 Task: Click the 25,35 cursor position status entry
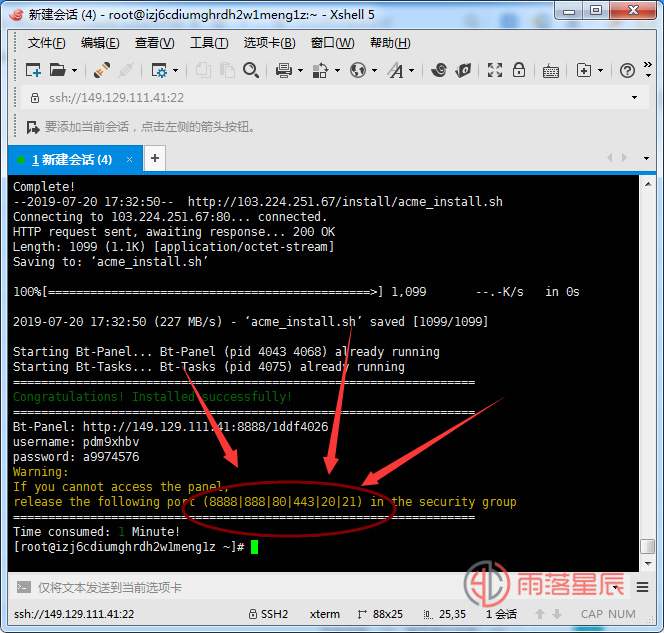point(445,614)
